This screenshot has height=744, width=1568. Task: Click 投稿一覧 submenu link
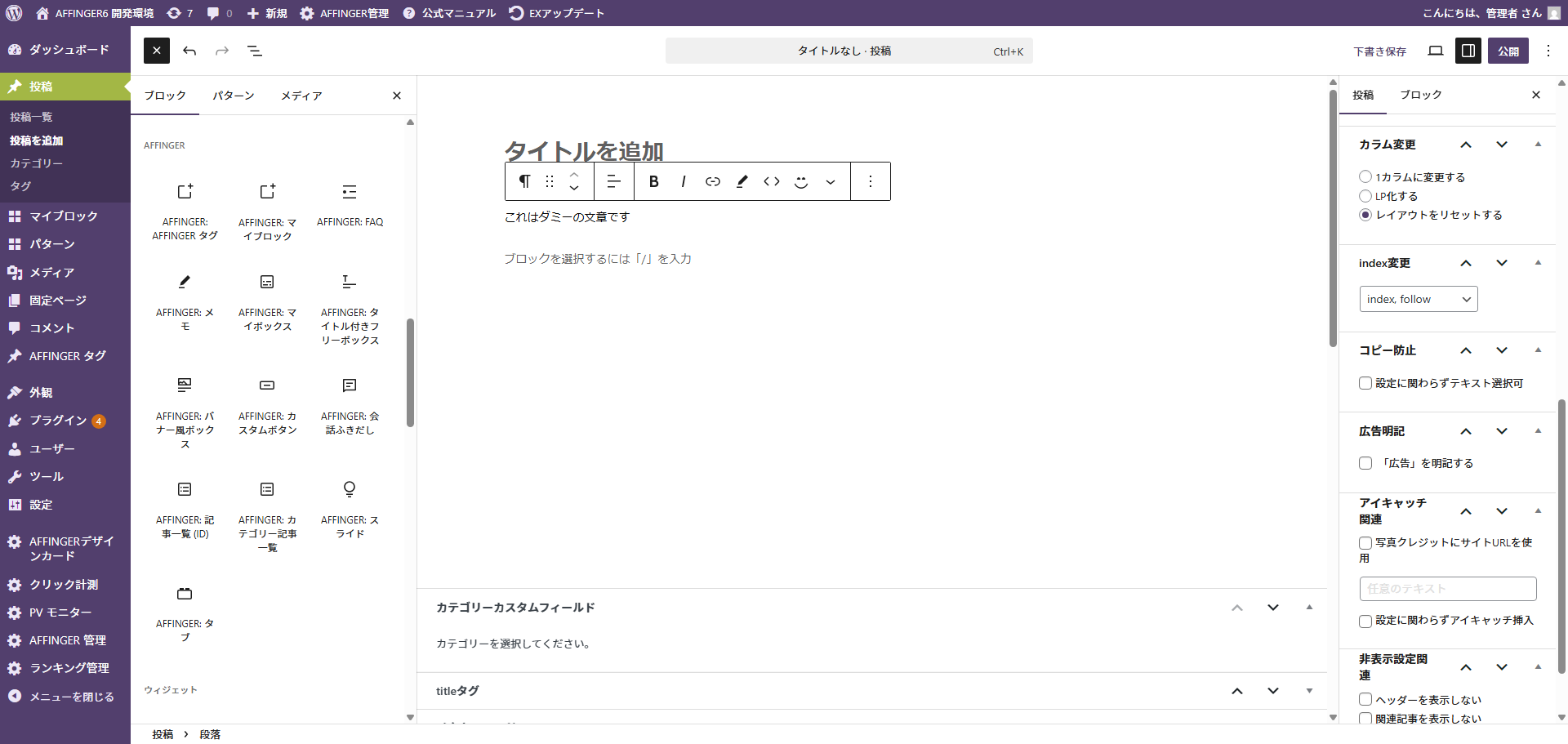click(x=31, y=117)
